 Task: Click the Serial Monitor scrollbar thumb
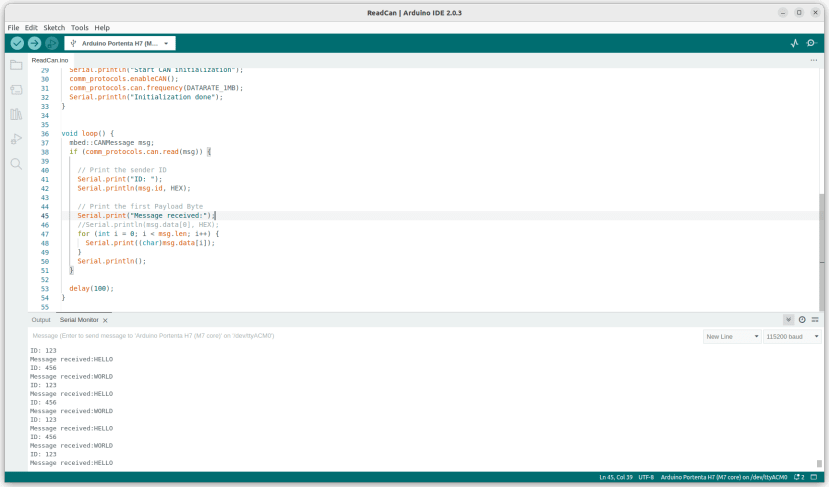[819, 464]
